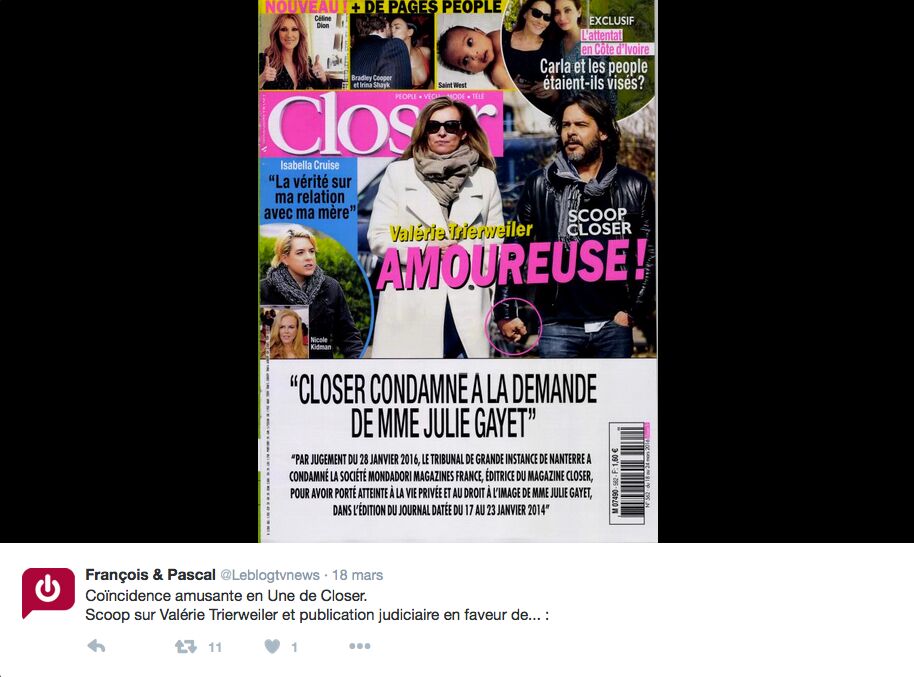Open the François & Pascal profile name
The height and width of the screenshot is (677, 914).
coord(150,575)
